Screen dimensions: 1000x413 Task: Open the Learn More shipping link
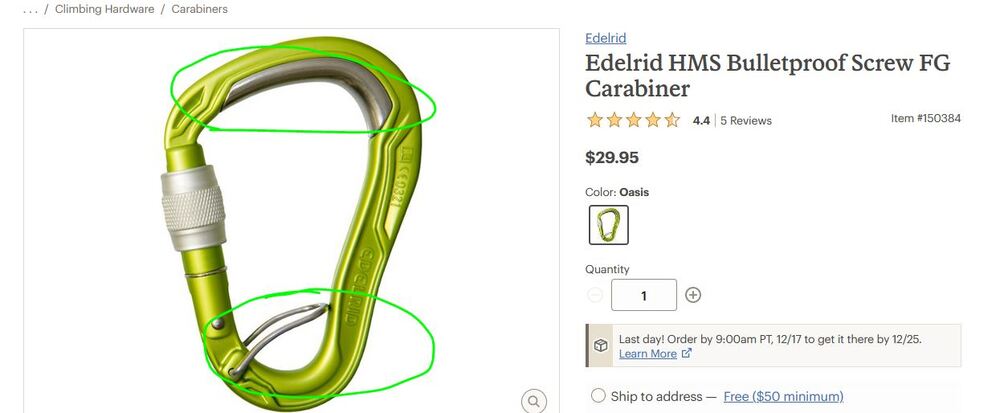[x=647, y=353]
